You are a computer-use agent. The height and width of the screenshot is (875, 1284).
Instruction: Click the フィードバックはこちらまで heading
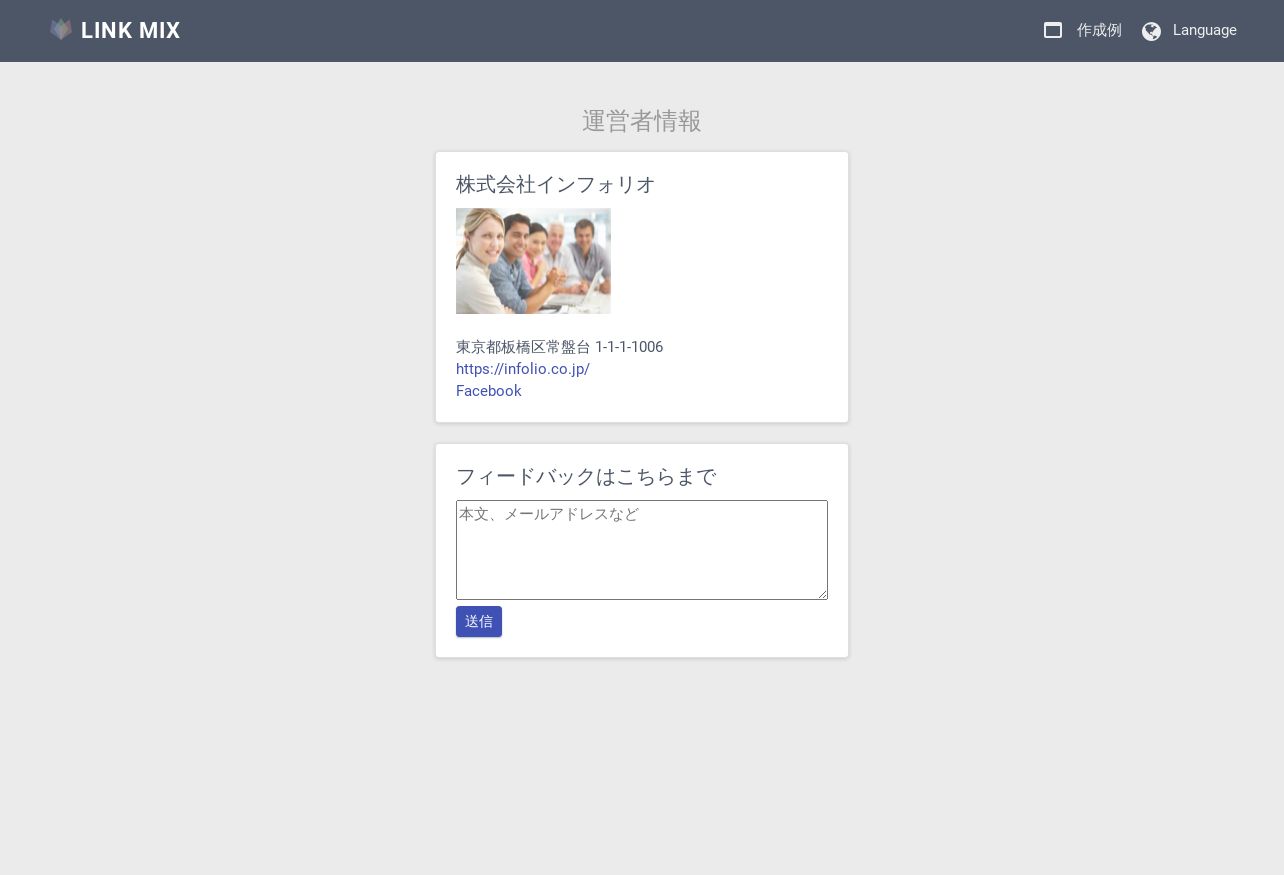tap(586, 477)
